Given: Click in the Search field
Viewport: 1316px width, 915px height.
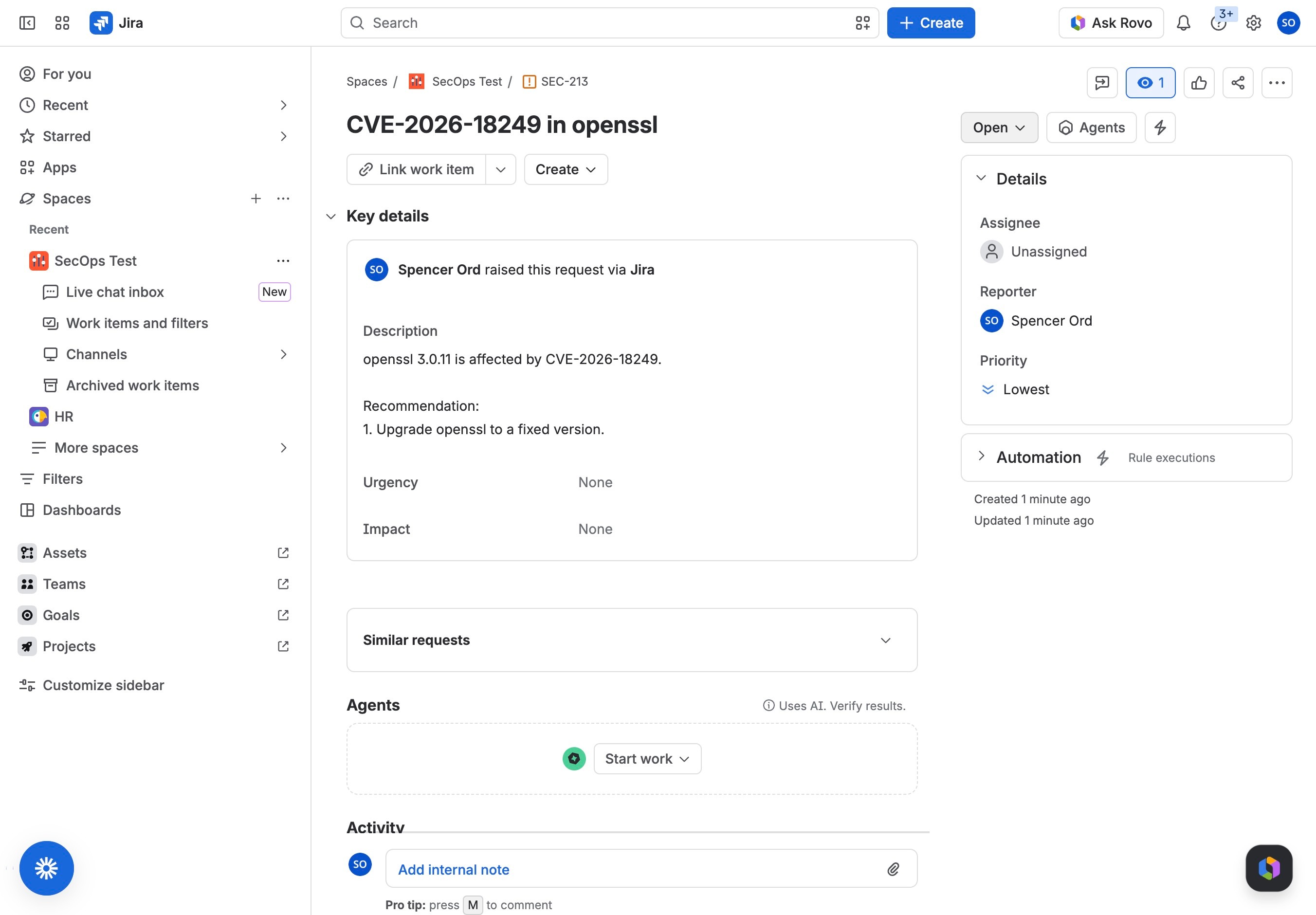Looking at the screenshot, I should point(609,23).
